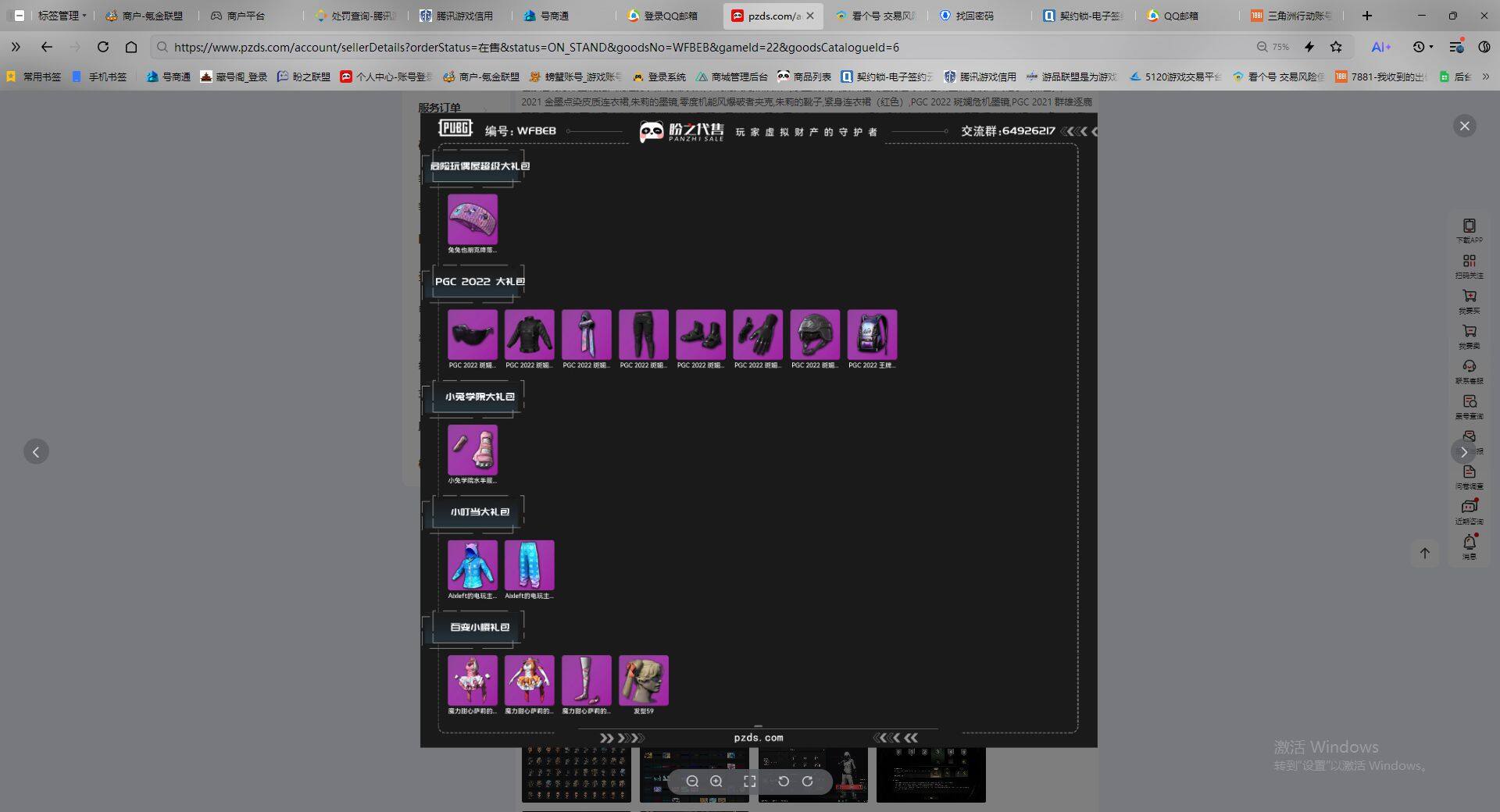Viewport: 1500px width, 812px height.
Task: Switch to the 商户-氪金联盟 tab
Action: pyautogui.click(x=145, y=16)
